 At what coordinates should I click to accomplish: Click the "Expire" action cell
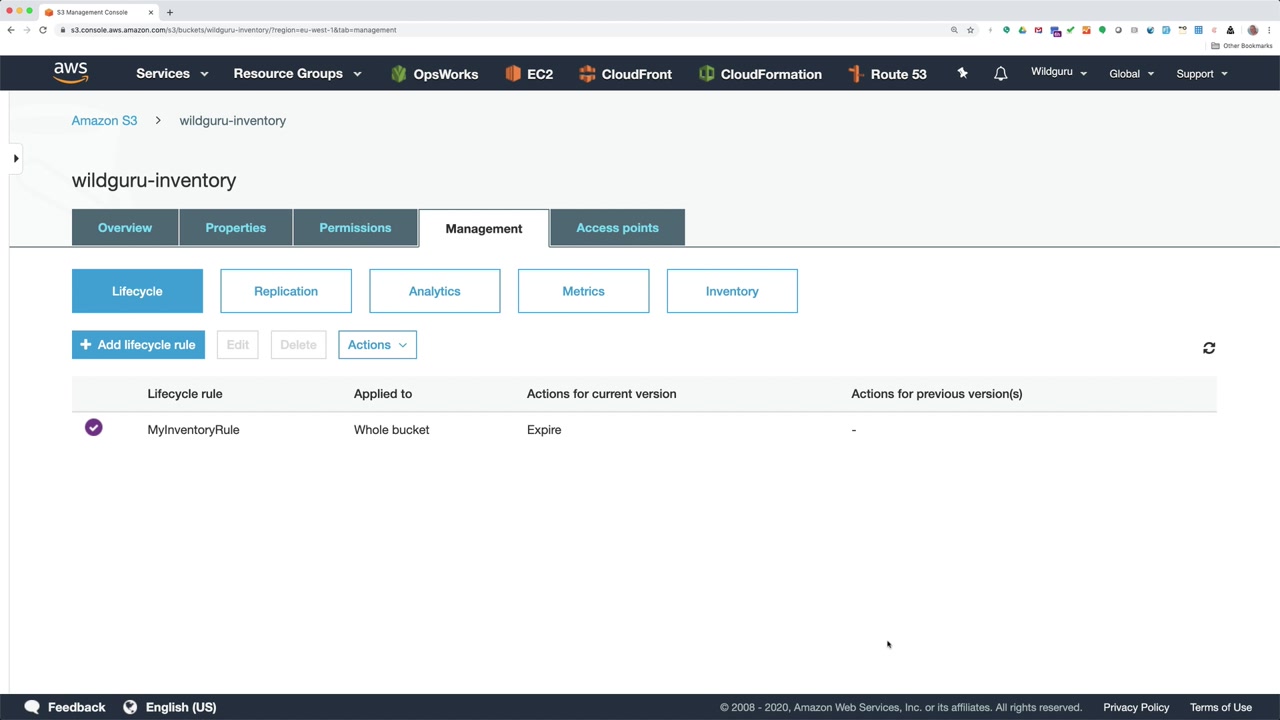coord(544,430)
